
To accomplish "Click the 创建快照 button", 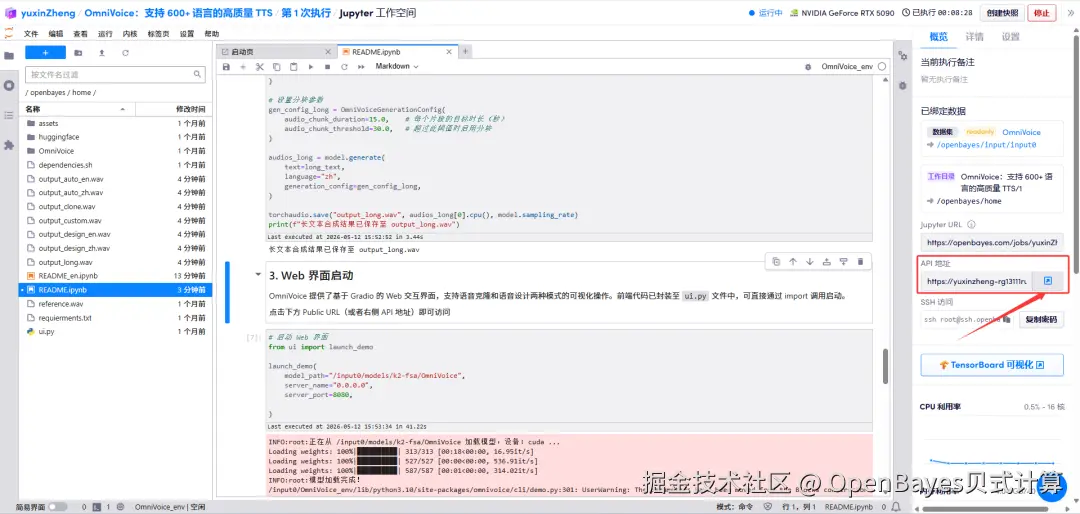I will [1002, 12].
